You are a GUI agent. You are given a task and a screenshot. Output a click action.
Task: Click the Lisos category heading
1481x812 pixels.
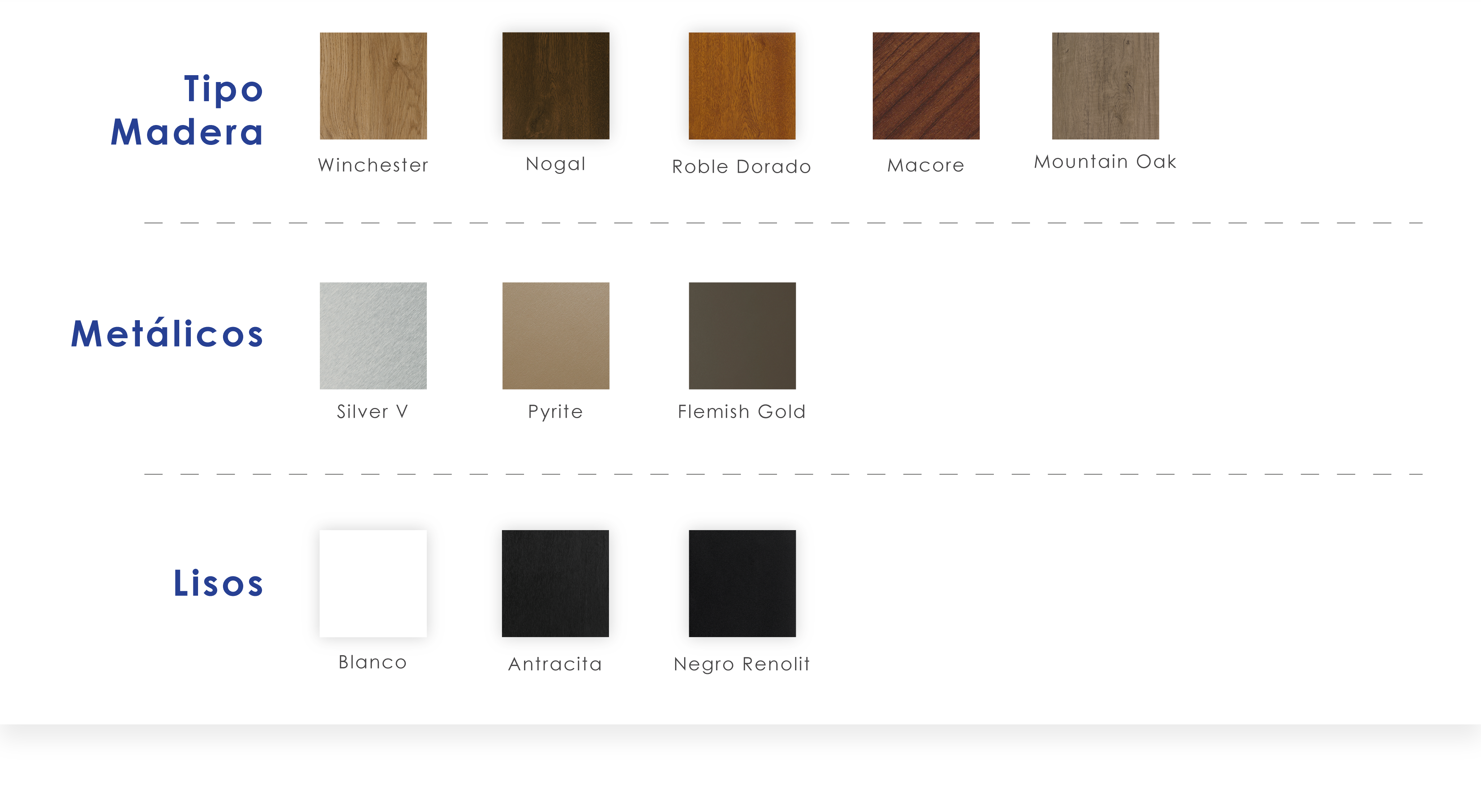[219, 583]
